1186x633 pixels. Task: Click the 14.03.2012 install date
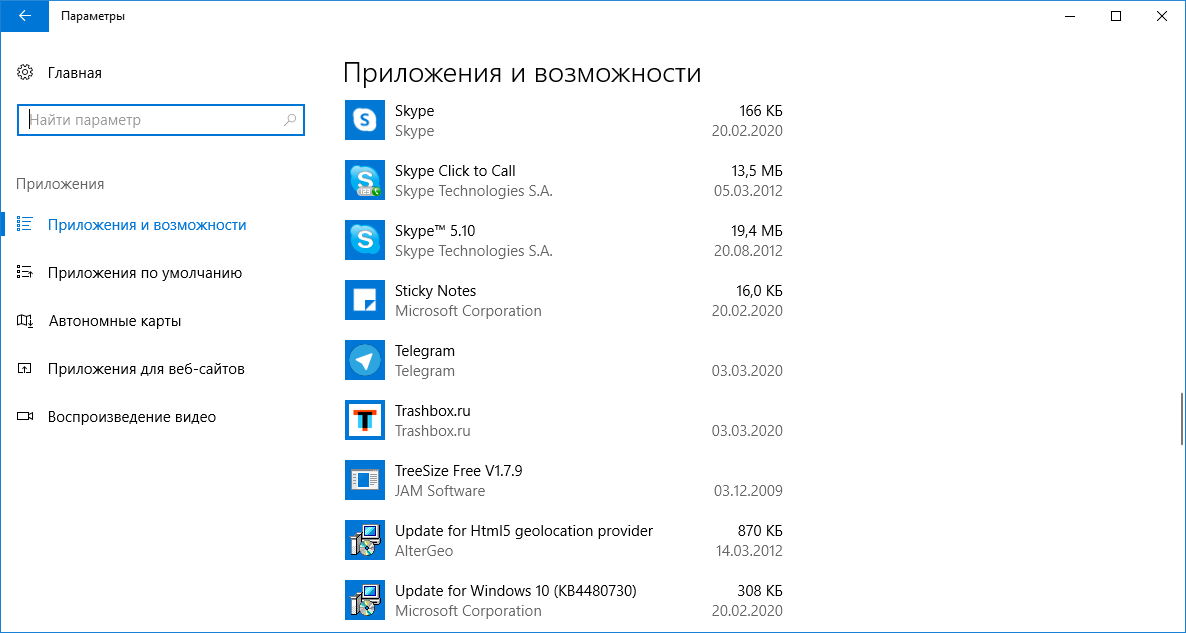click(x=749, y=551)
